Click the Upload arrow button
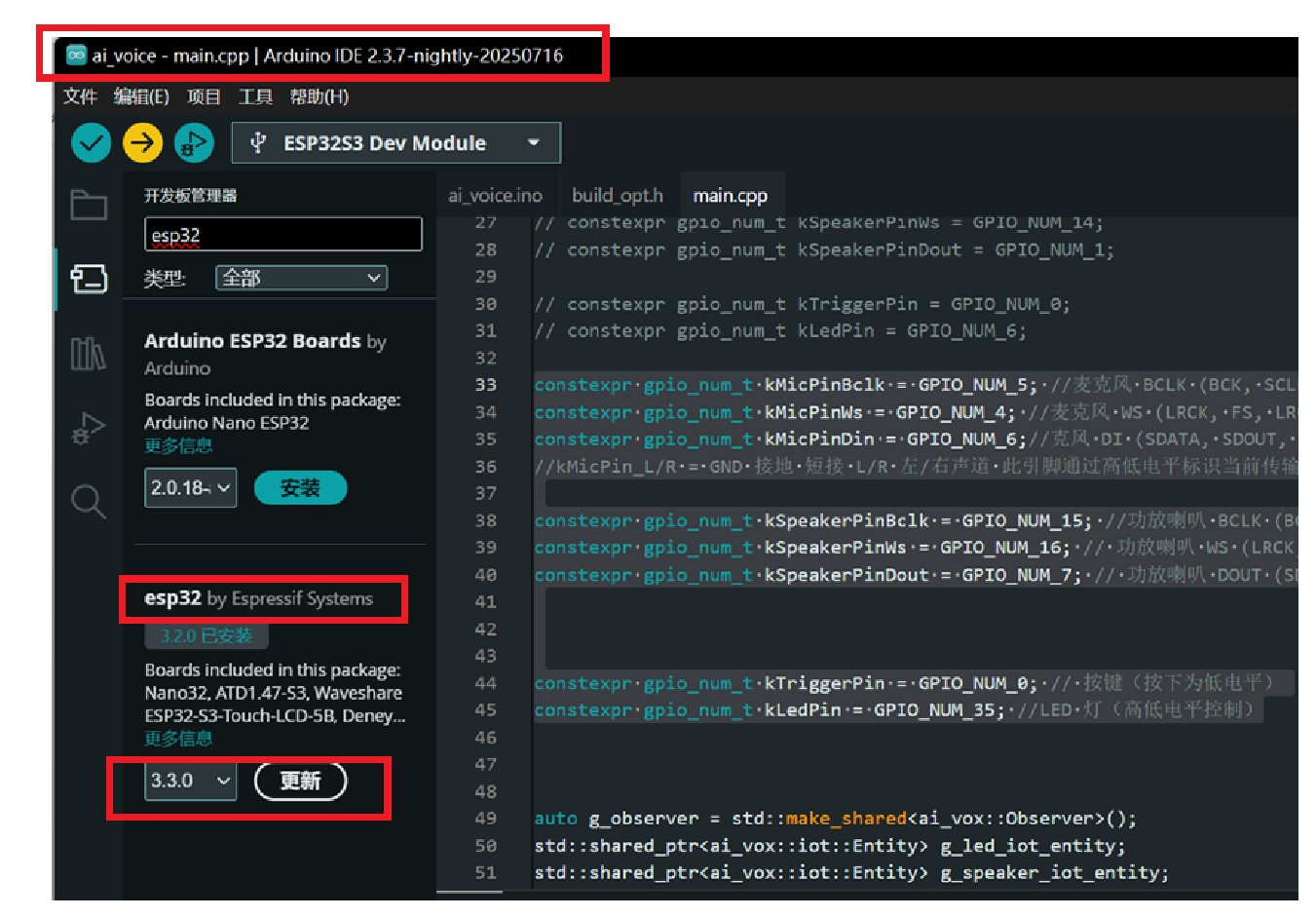Screen dimensions: 1316x918 pyautogui.click(x=142, y=143)
